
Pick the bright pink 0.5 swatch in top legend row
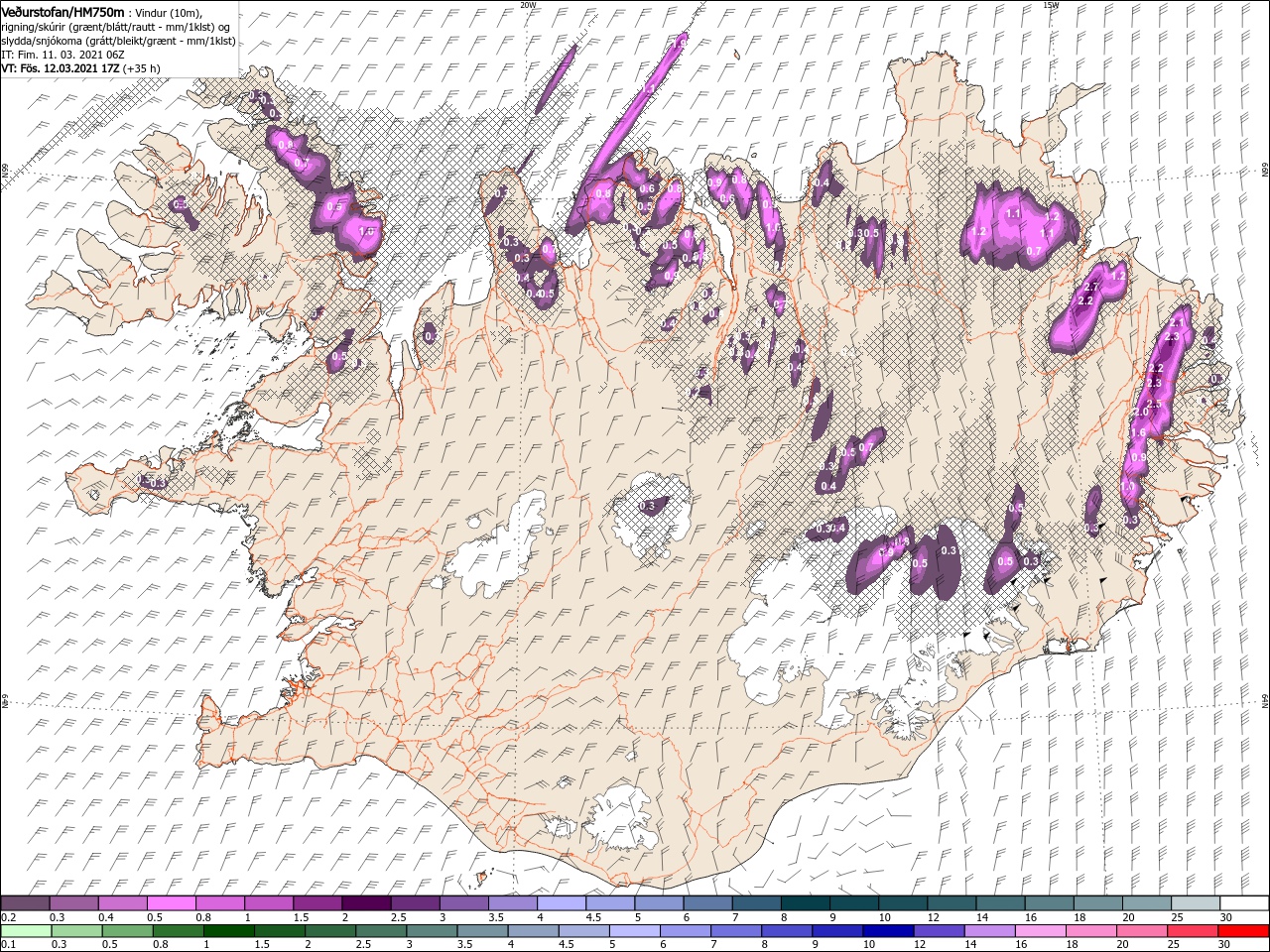(172, 903)
